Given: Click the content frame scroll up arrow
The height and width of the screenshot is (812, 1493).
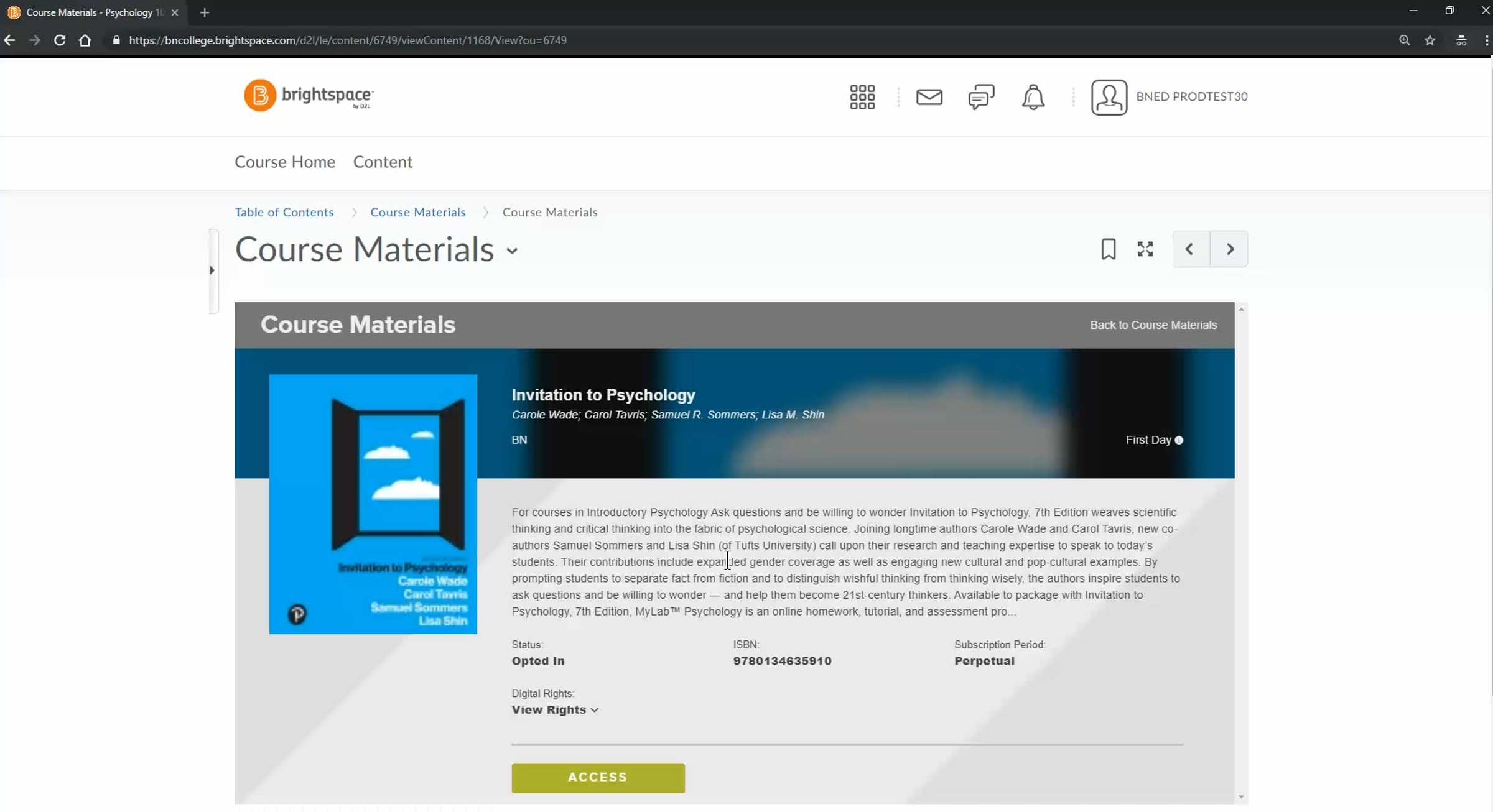Looking at the screenshot, I should coord(1241,309).
